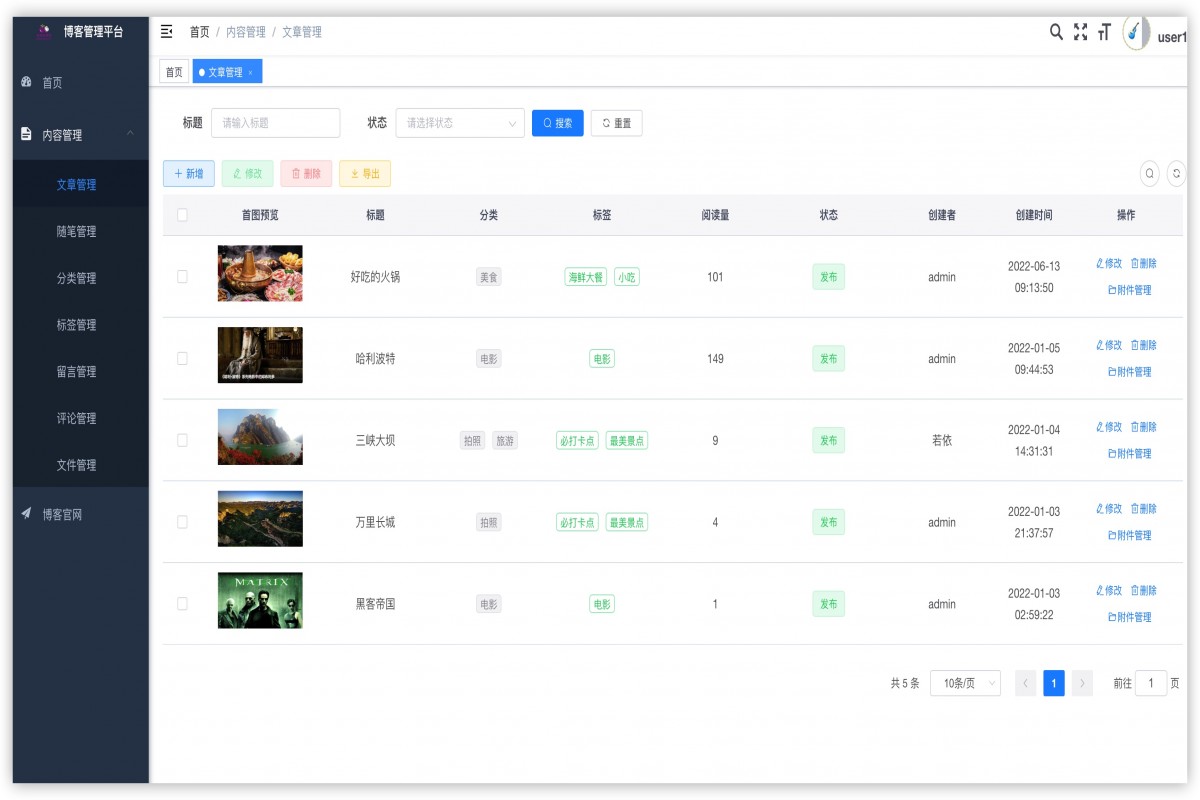Viewport: 1200px width, 800px height.
Task: Click round refresh icon above table
Action: [x=1177, y=174]
